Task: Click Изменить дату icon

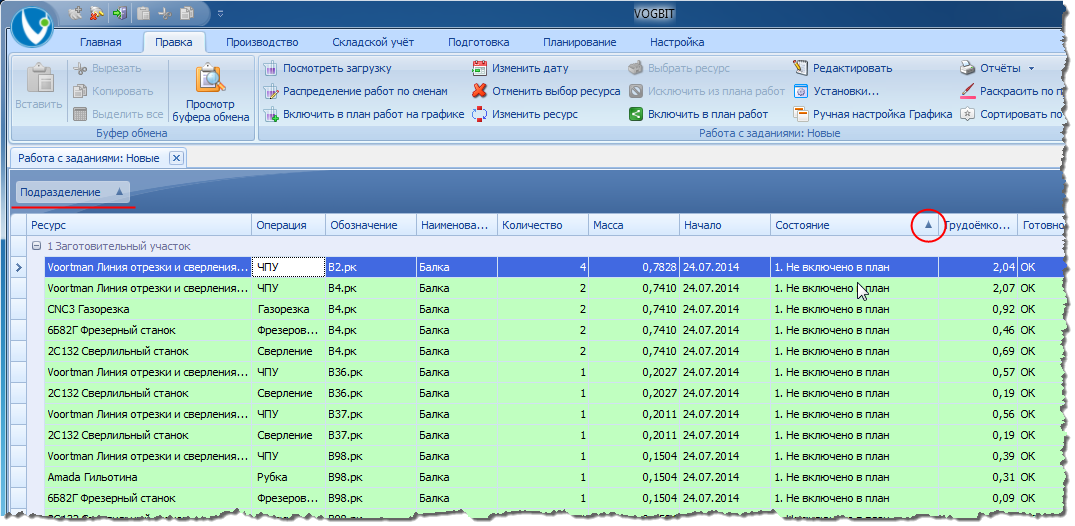Action: tap(480, 69)
